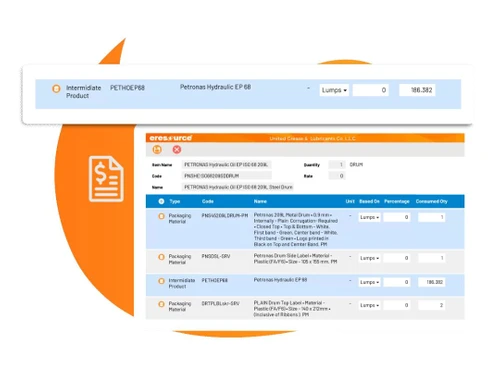Click the Based On column header
The width and height of the screenshot is (500, 375).
[369, 201]
